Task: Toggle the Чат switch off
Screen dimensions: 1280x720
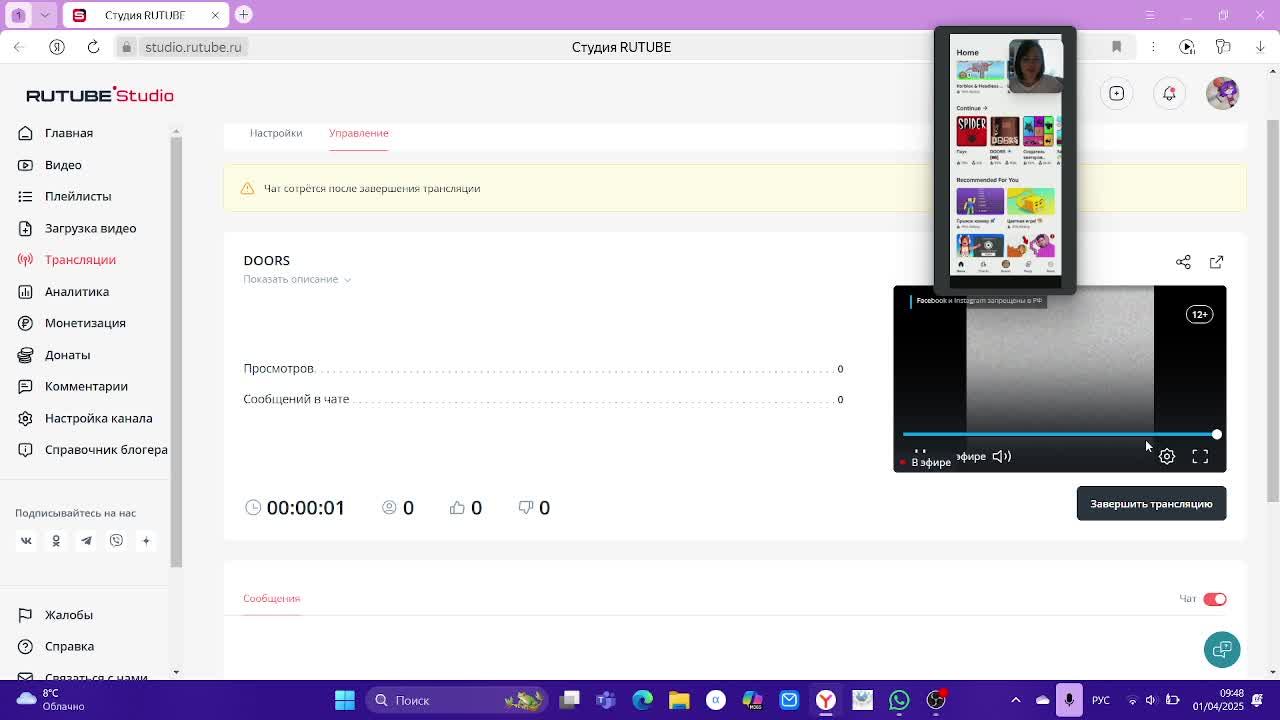Action: coord(1215,599)
